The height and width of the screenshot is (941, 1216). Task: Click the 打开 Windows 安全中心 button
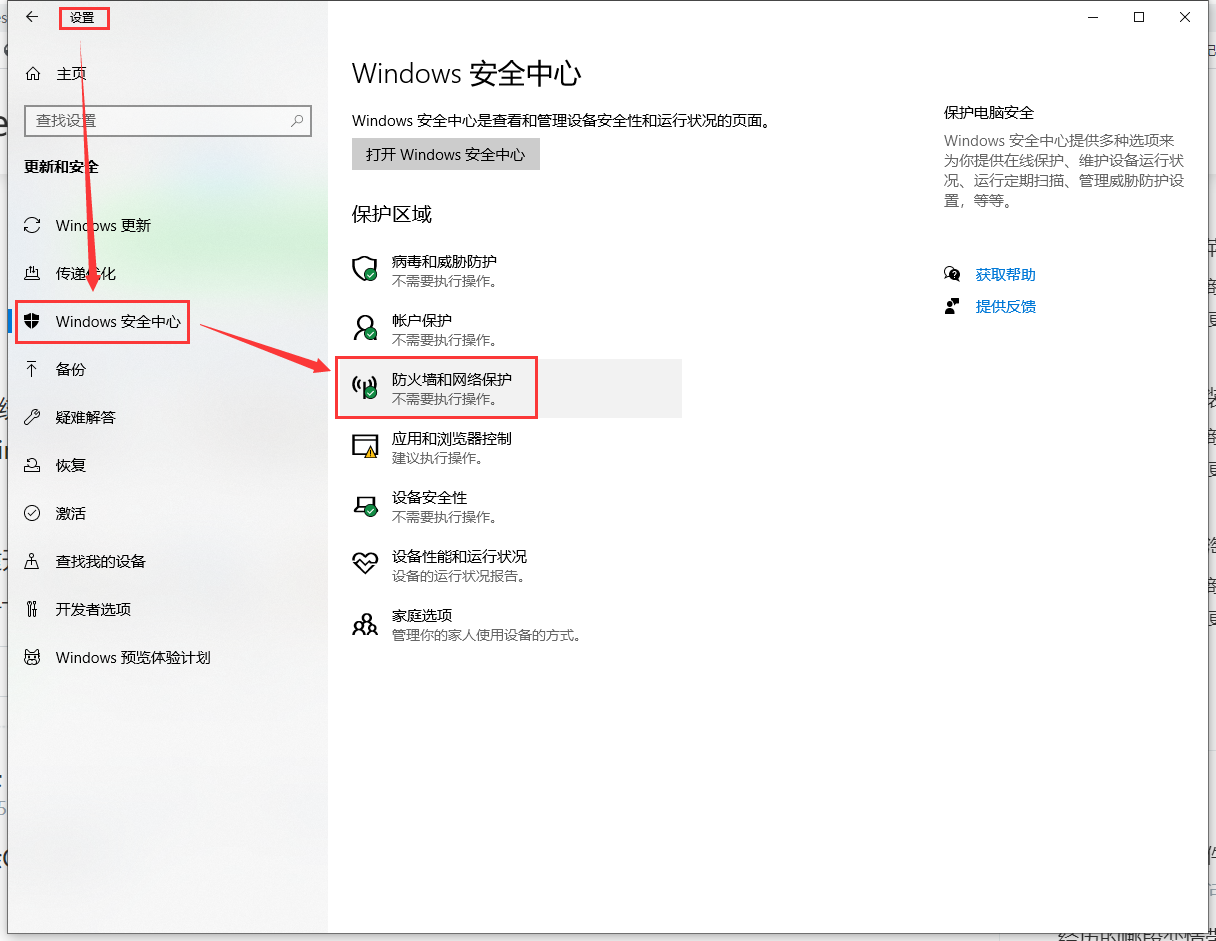pyautogui.click(x=446, y=155)
